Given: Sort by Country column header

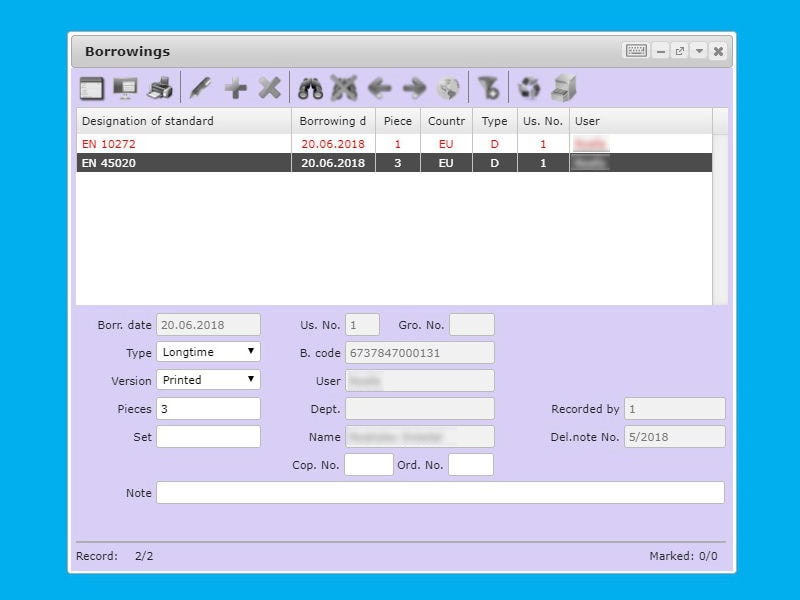Looking at the screenshot, I should [446, 121].
